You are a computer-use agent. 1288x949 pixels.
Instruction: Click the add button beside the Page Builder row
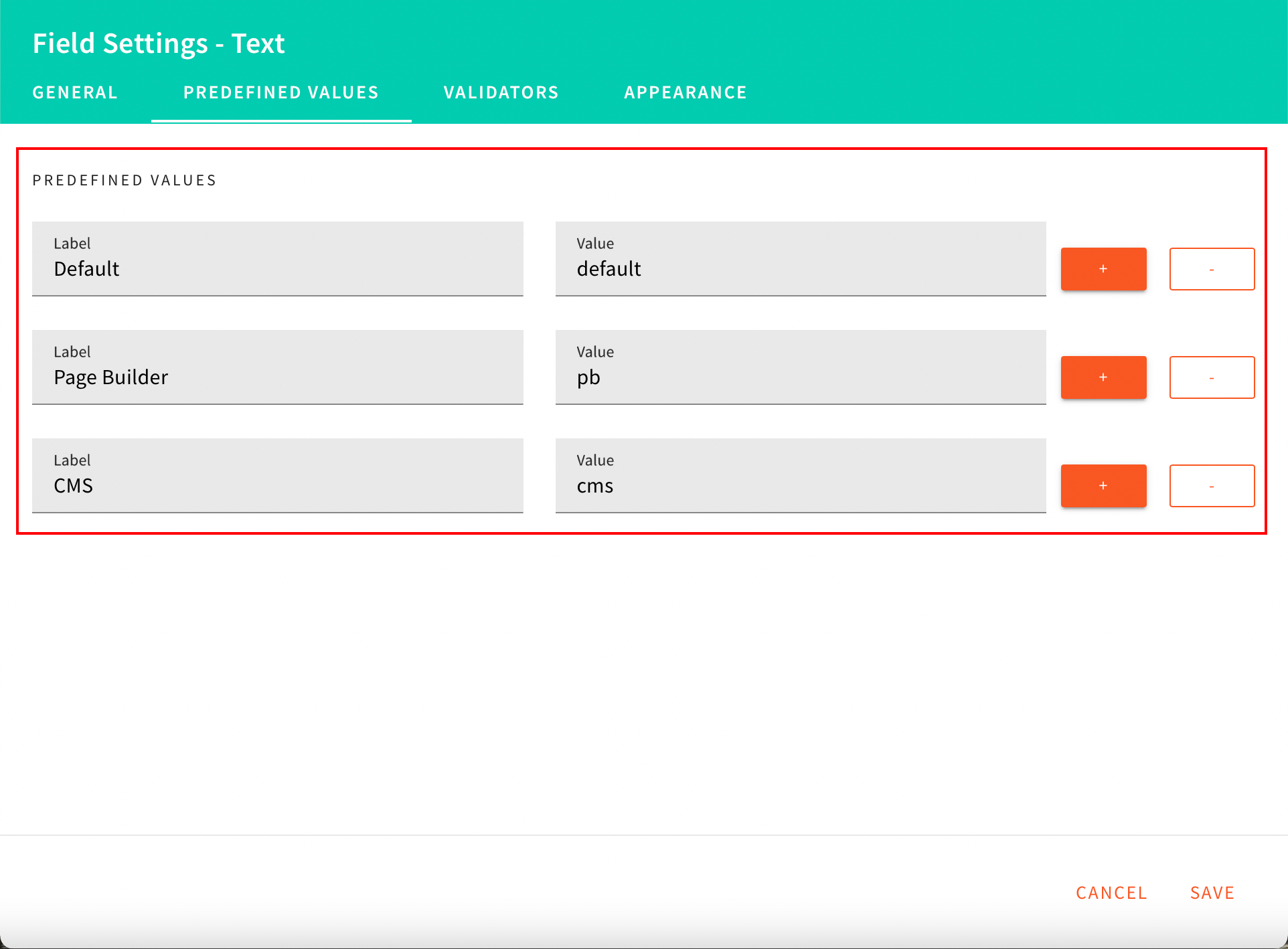(x=1103, y=377)
